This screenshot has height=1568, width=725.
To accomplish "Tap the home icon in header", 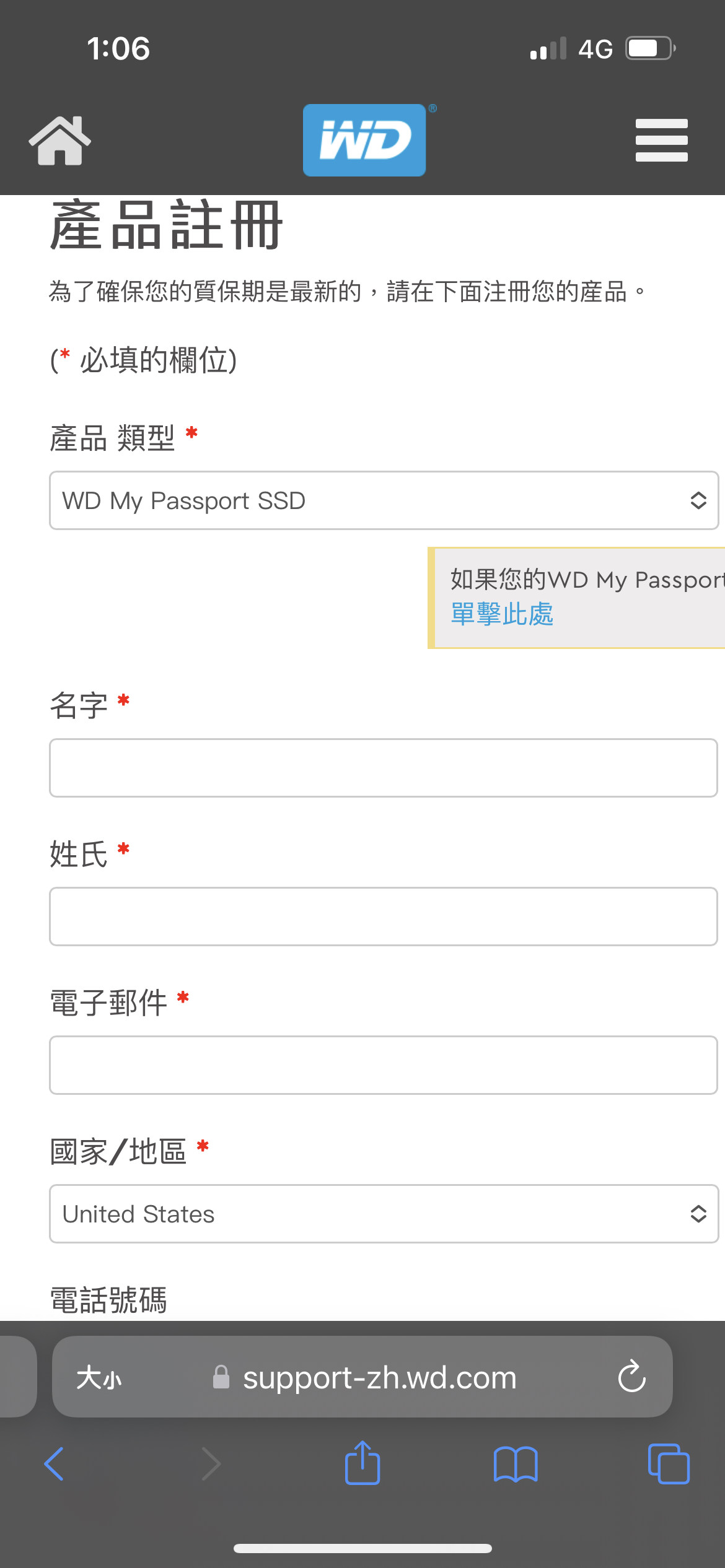I will pyautogui.click(x=59, y=141).
